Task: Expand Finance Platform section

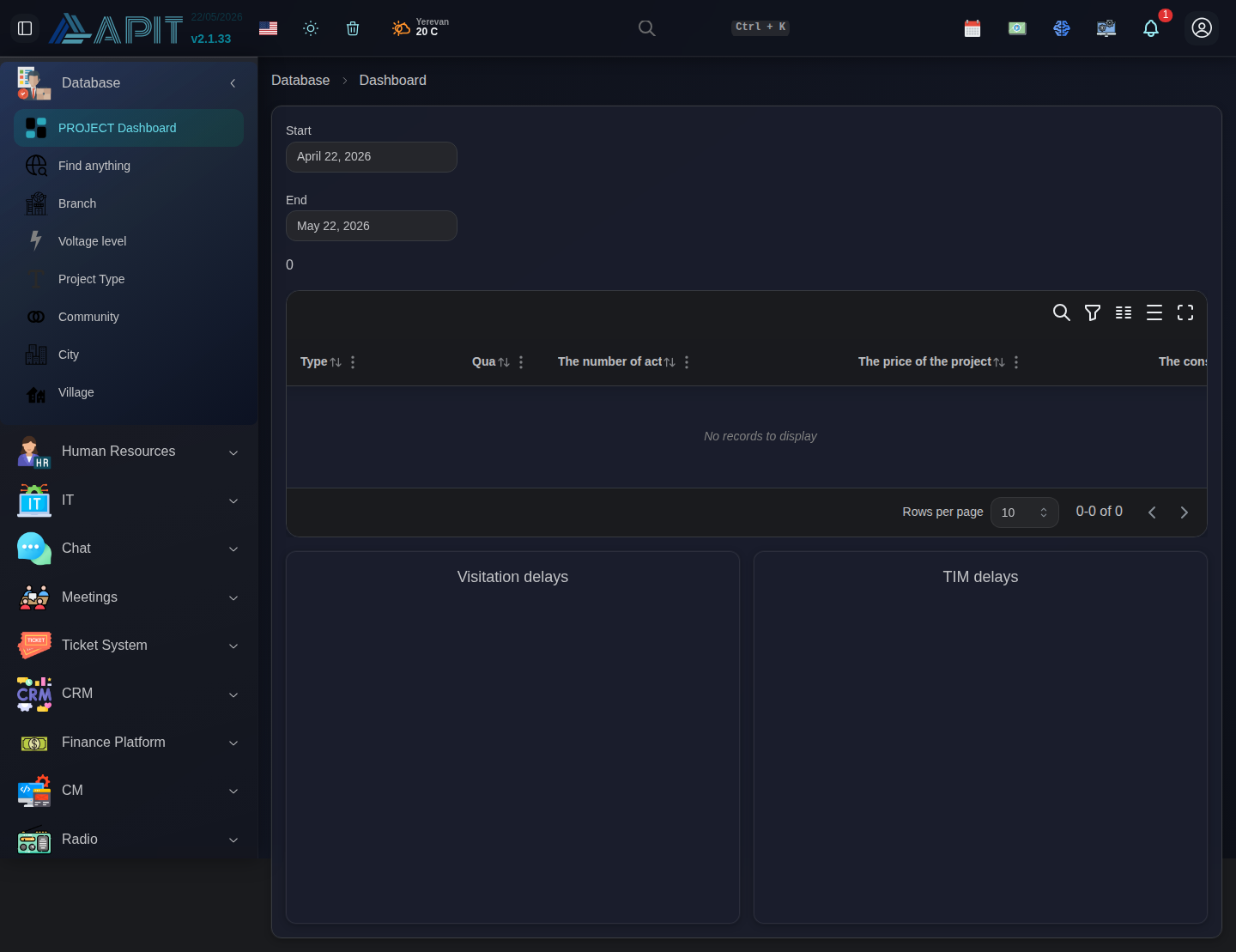Action: [129, 743]
